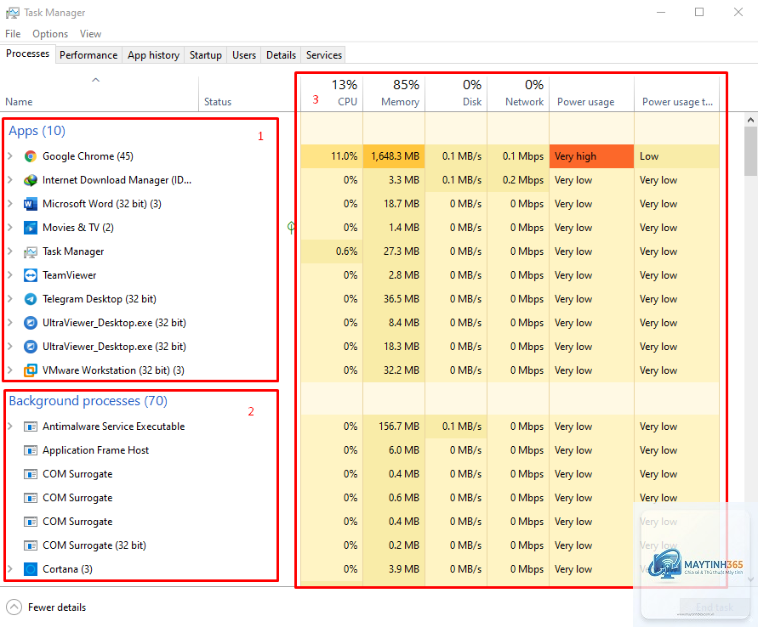Screen dimensions: 758x627
Task: Click the 27.3 MB Task Manager memory cell
Action: pyautogui.click(x=394, y=251)
